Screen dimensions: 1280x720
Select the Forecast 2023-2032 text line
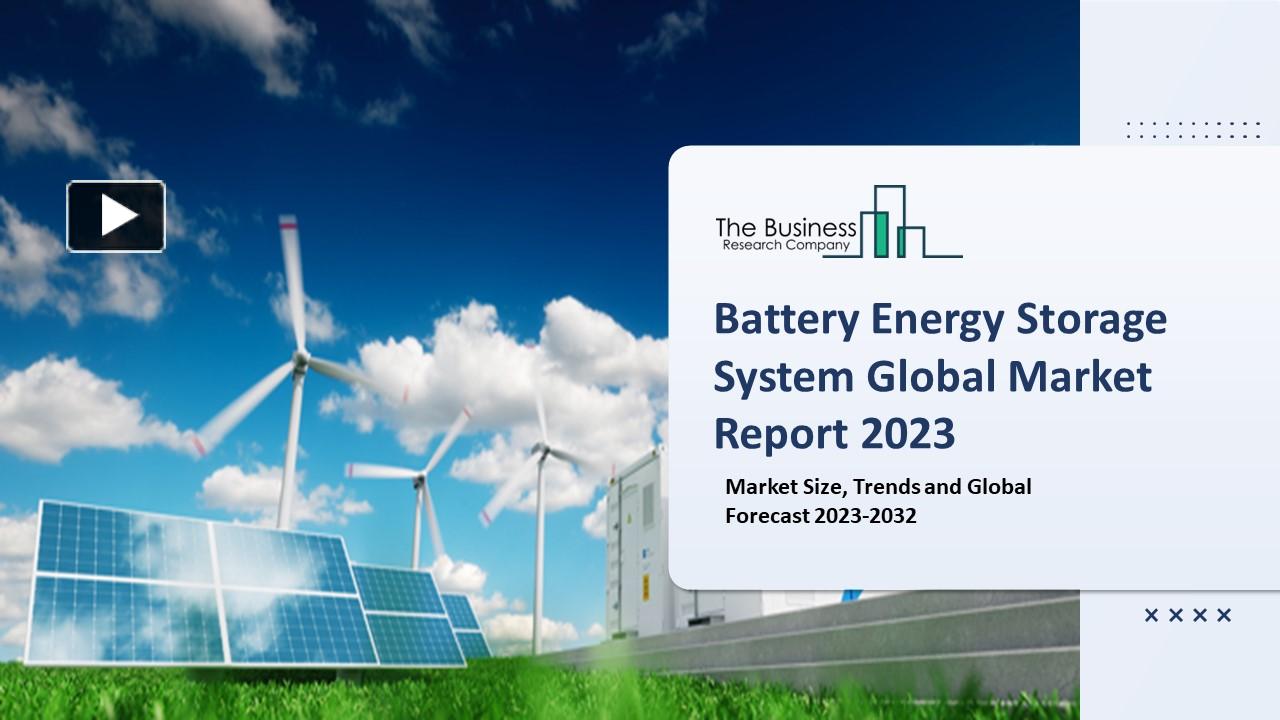click(822, 517)
